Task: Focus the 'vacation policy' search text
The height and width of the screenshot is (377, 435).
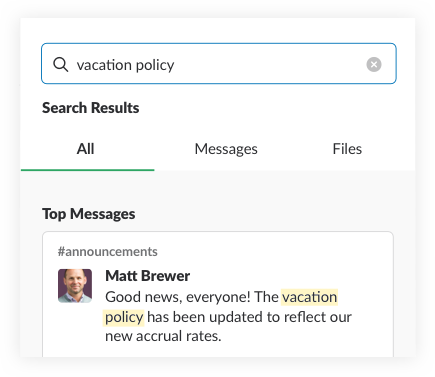Action: pos(125,65)
